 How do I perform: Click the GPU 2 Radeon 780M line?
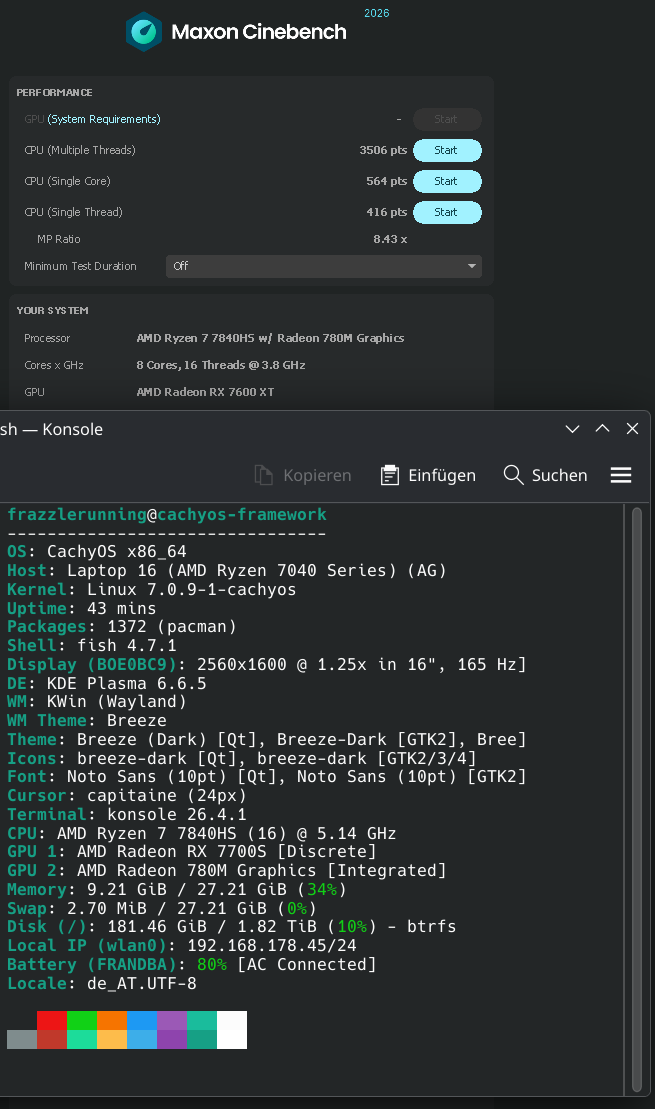tap(227, 871)
